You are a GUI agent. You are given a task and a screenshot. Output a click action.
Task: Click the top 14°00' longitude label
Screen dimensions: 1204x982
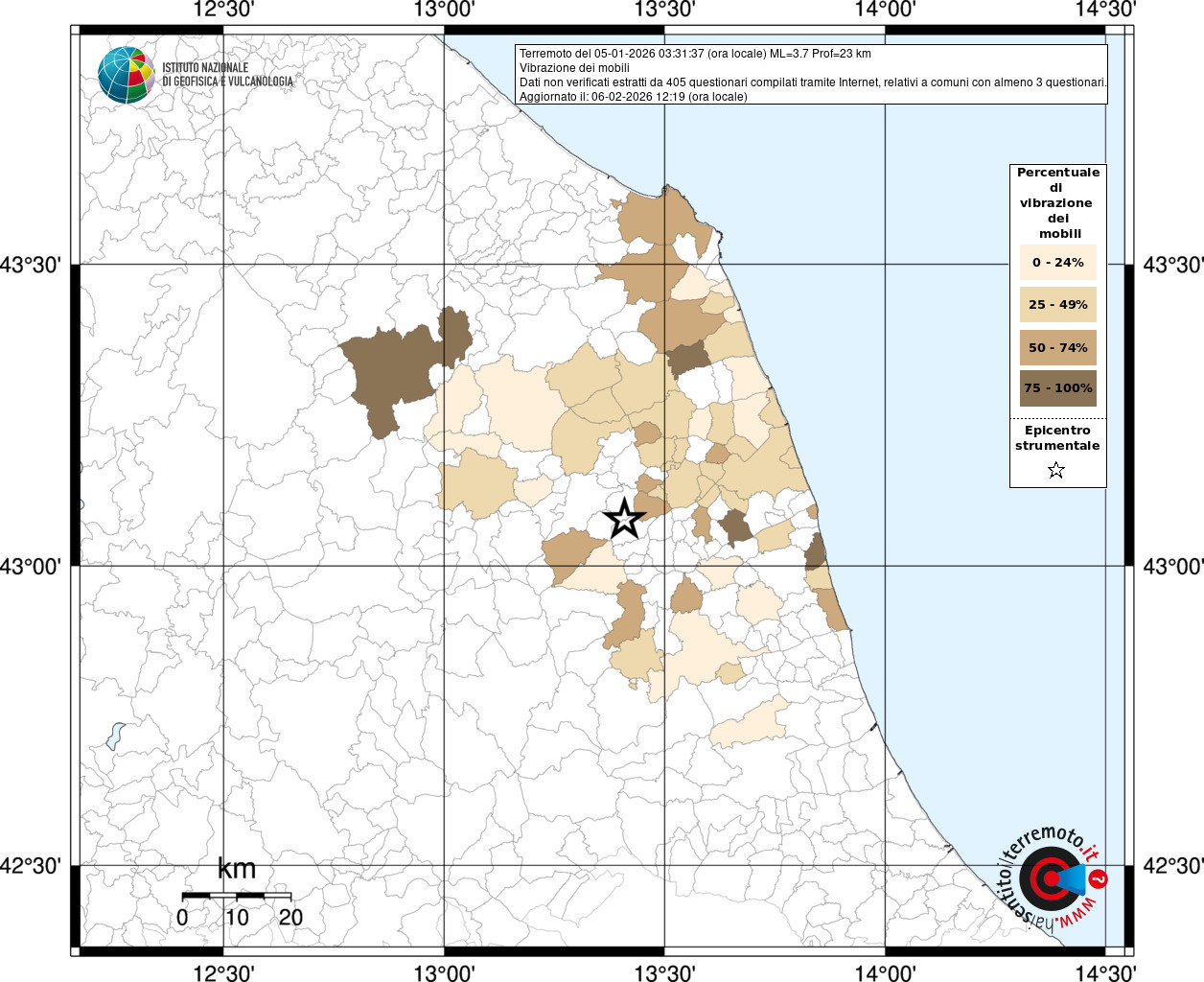pyautogui.click(x=885, y=10)
